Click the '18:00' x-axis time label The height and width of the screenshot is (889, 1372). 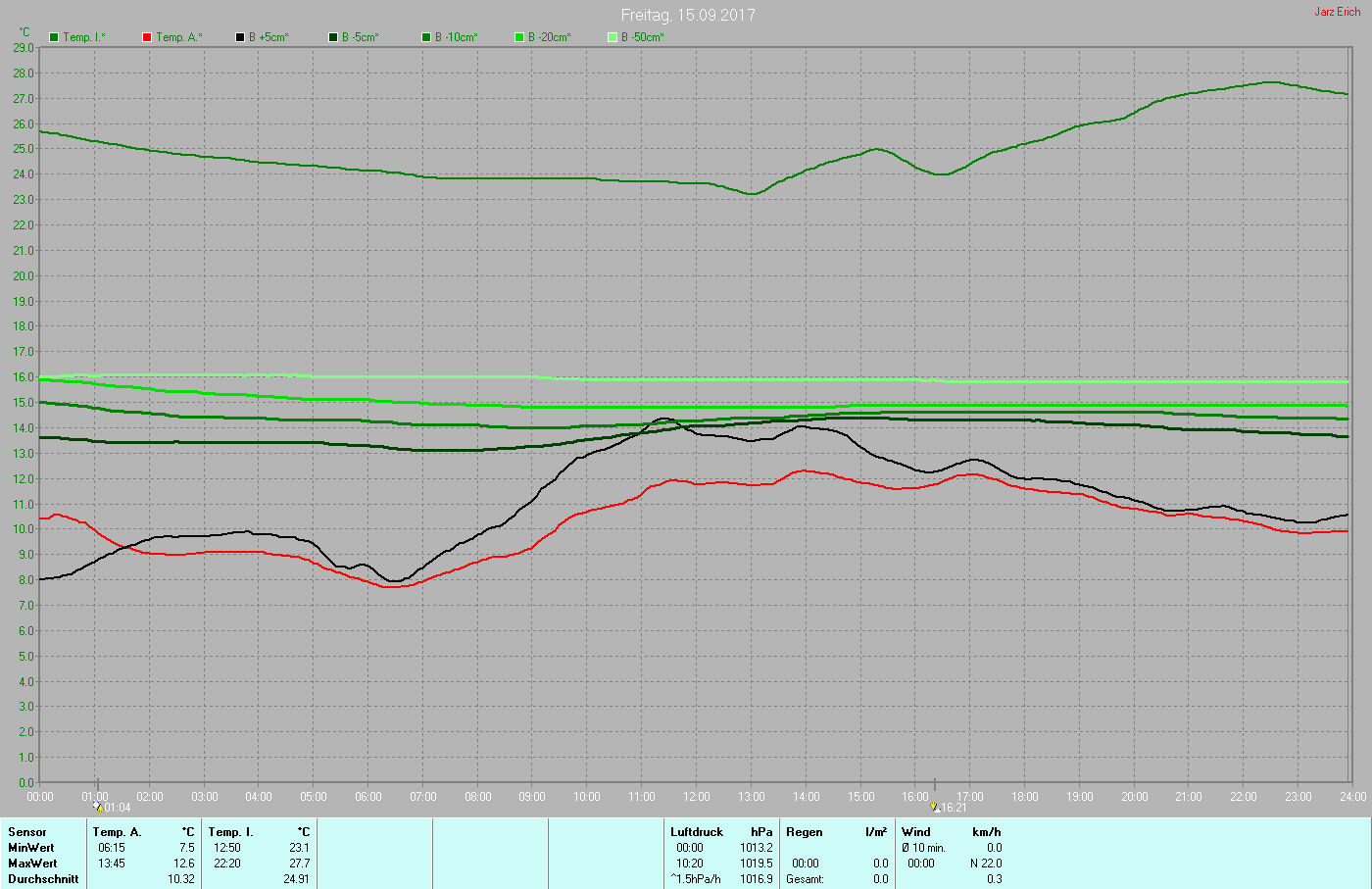[1025, 797]
